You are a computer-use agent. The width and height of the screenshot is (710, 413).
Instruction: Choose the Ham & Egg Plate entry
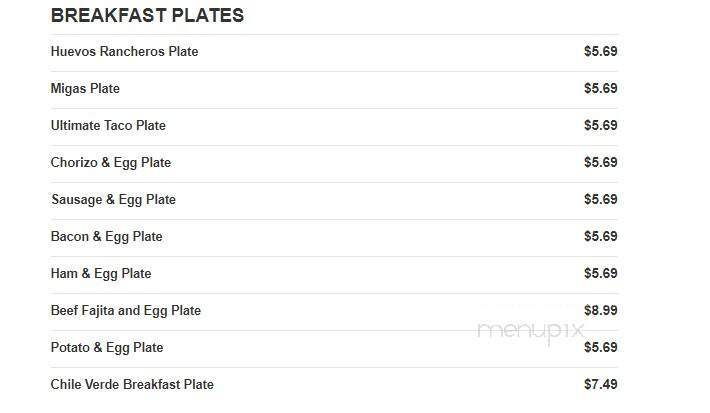pyautogui.click(x=101, y=274)
